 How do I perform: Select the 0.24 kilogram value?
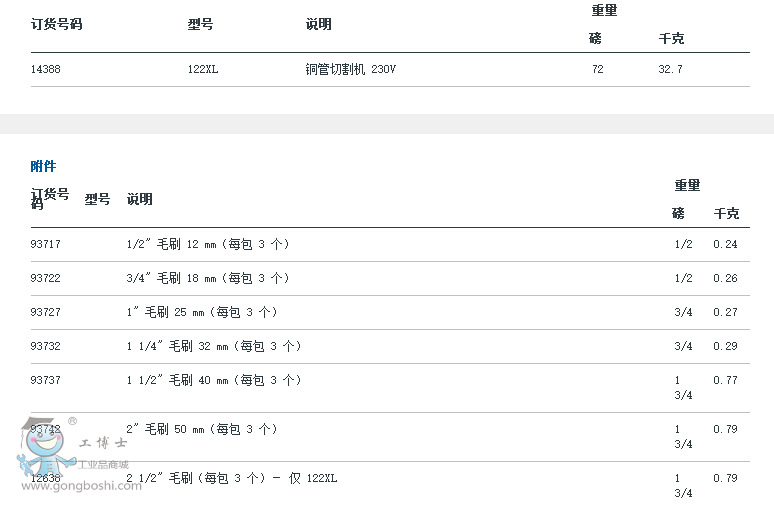pos(725,244)
